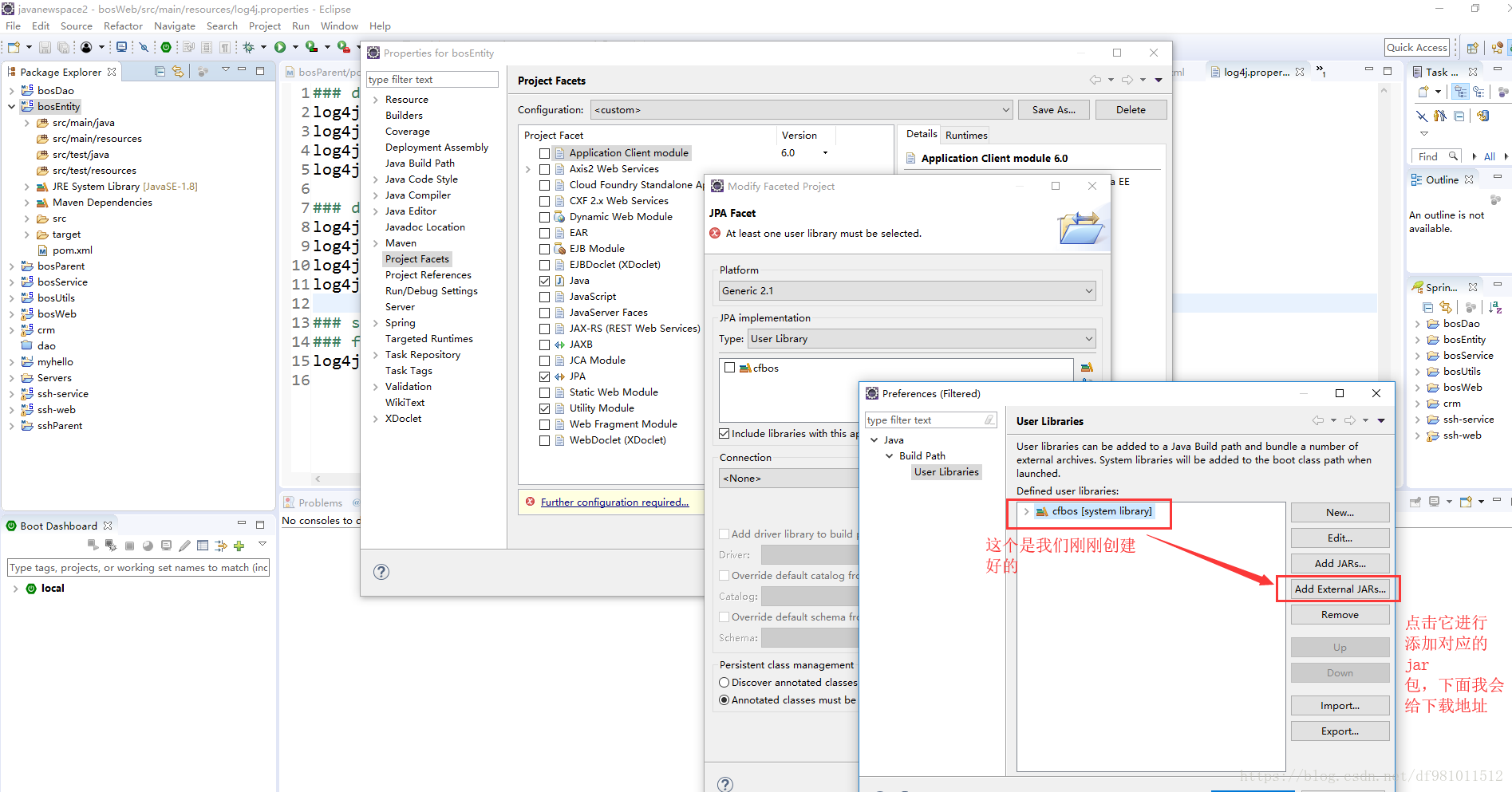Uncheck the JPA project facet

(x=544, y=376)
